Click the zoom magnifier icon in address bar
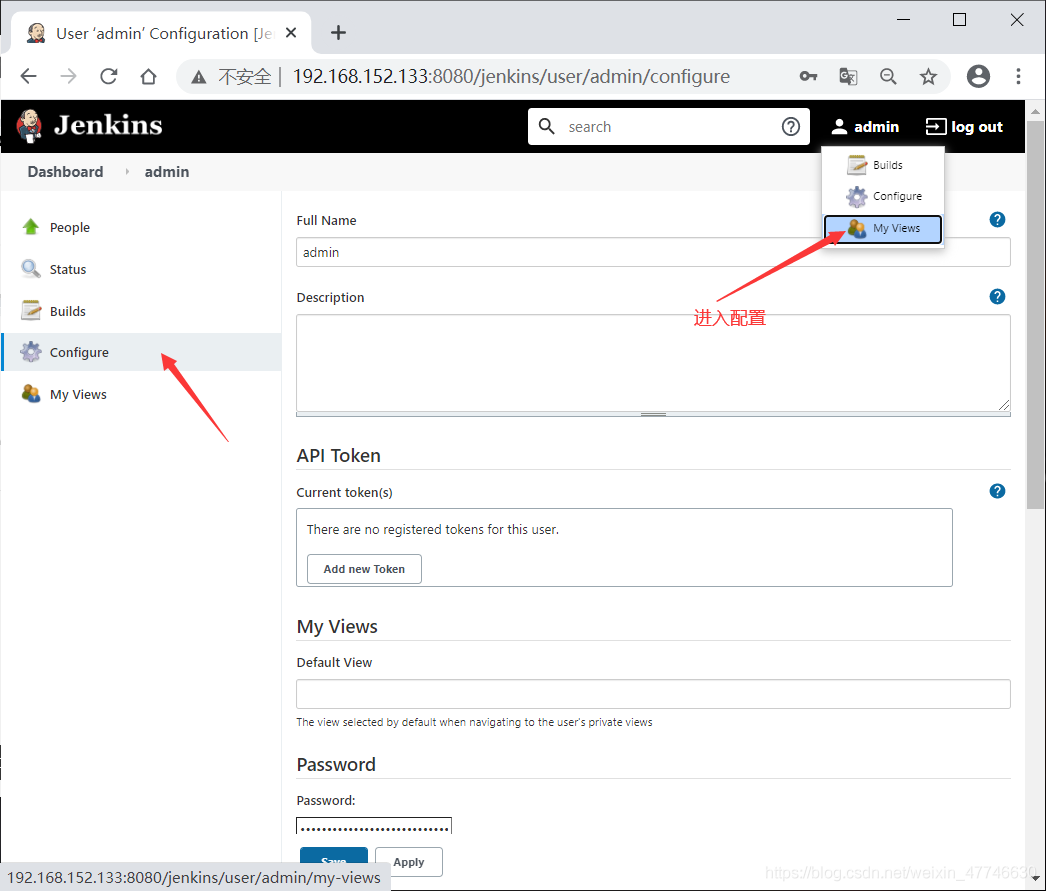This screenshot has width=1046, height=891. pyautogui.click(x=888, y=76)
